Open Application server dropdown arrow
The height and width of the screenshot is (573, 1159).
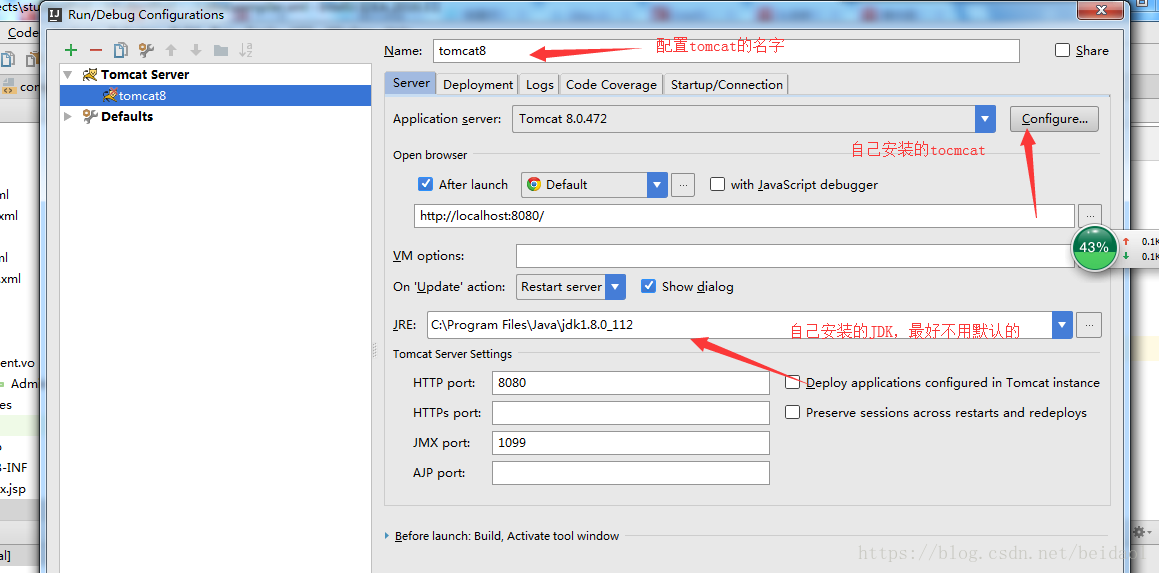985,118
